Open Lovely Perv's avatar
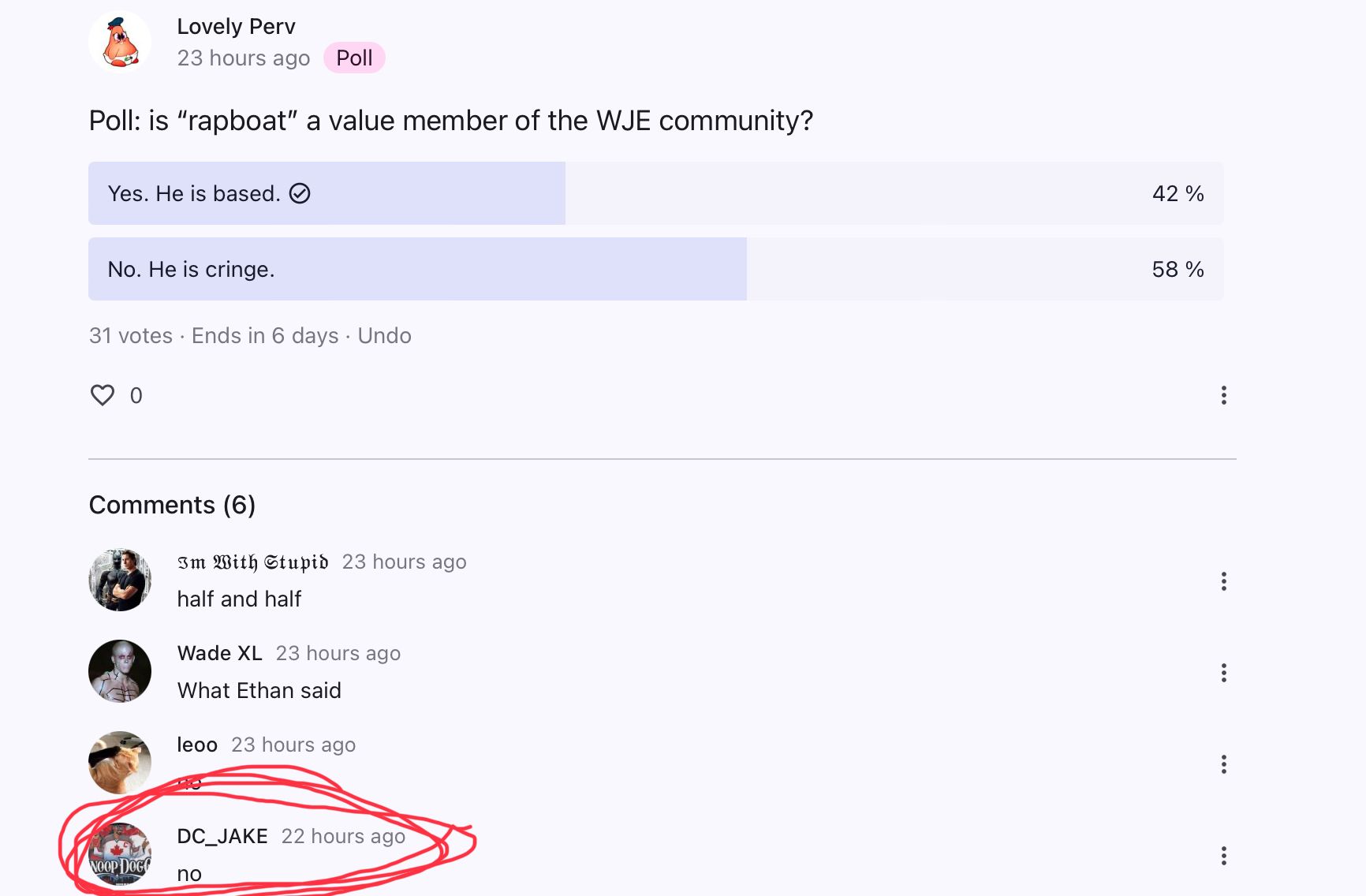The width and height of the screenshot is (1366, 896). [120, 42]
